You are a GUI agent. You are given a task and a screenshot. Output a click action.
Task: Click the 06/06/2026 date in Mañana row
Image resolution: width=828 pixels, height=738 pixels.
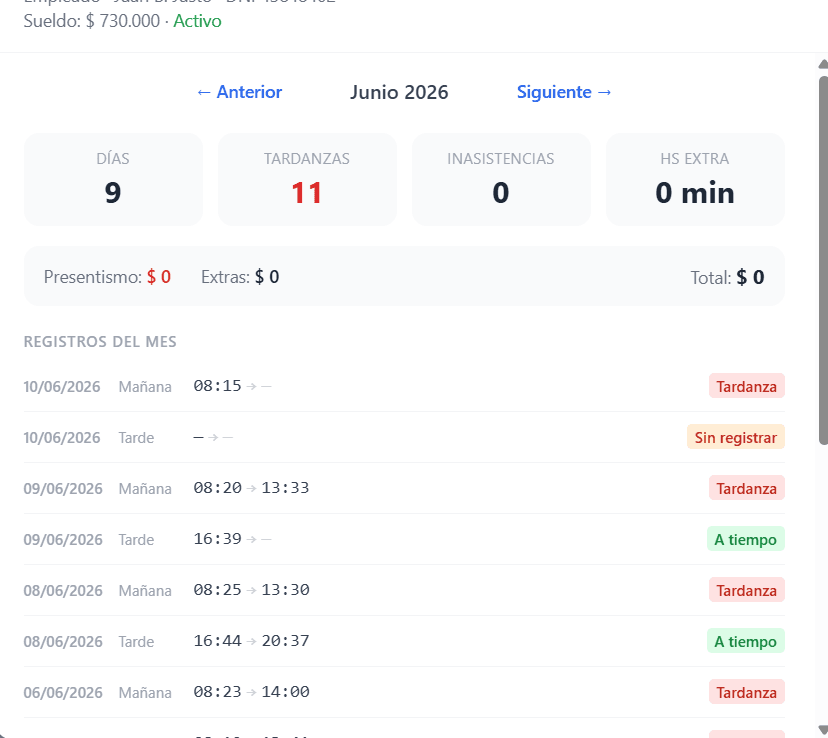coord(63,692)
